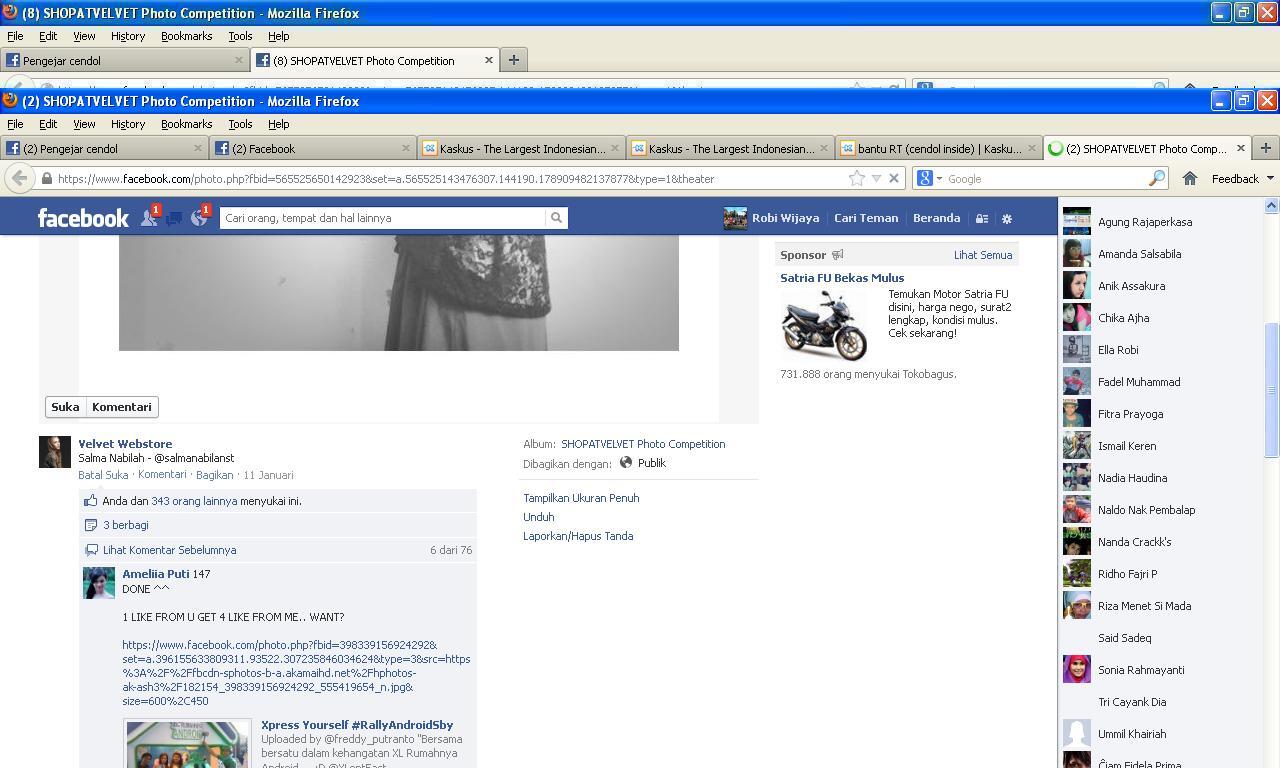
Task: Click Facebook search magnifier button
Action: [556, 217]
